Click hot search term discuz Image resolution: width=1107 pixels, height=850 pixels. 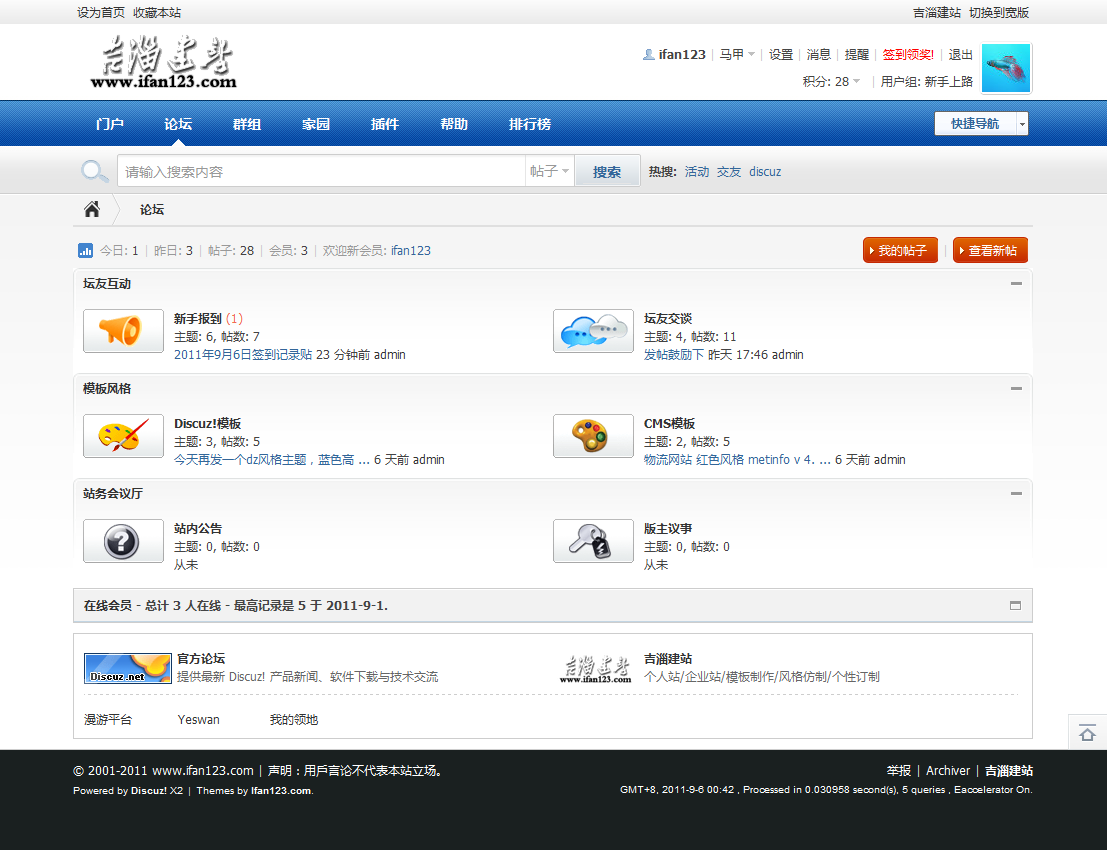pos(765,172)
